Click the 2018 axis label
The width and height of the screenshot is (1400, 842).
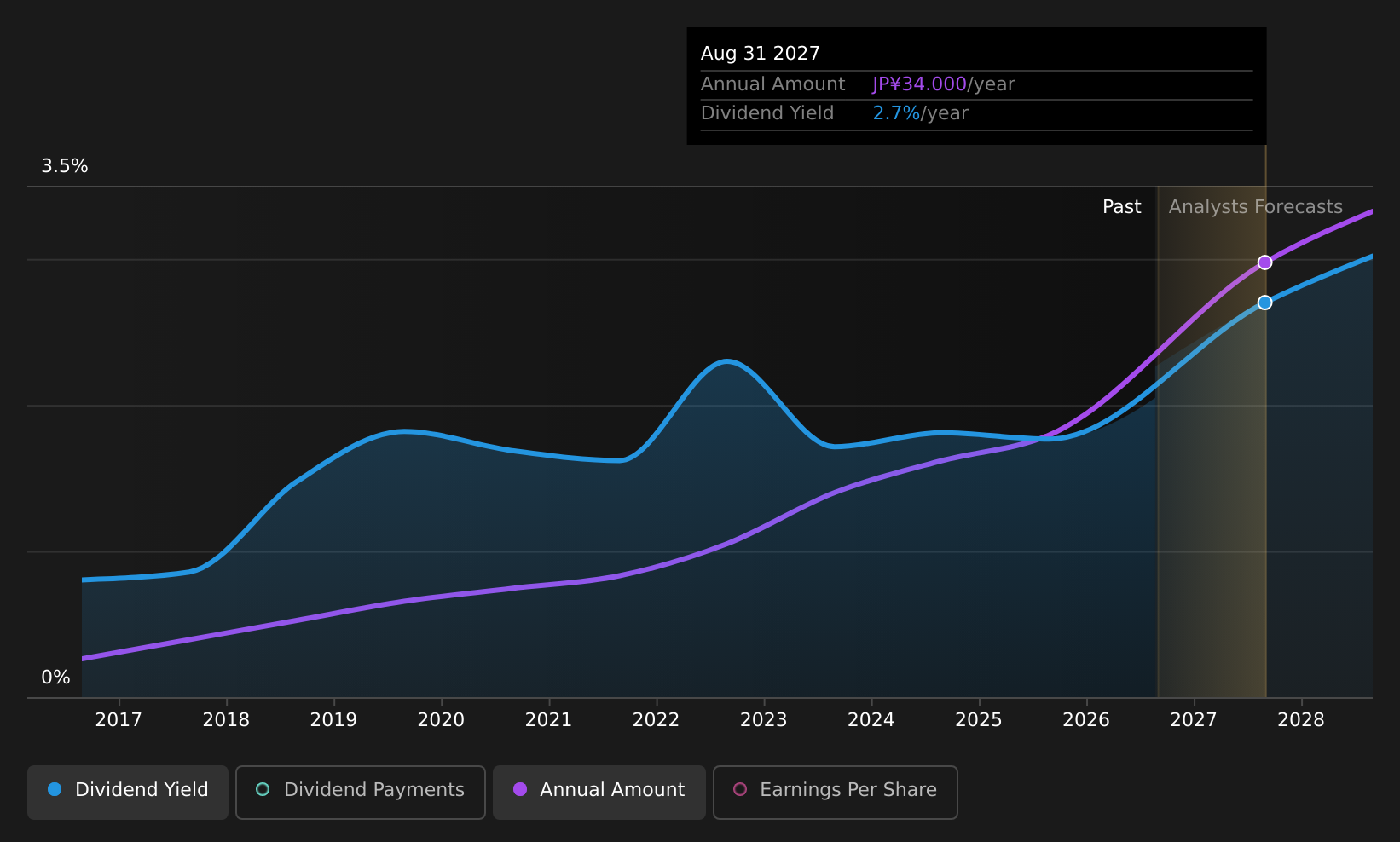[226, 720]
